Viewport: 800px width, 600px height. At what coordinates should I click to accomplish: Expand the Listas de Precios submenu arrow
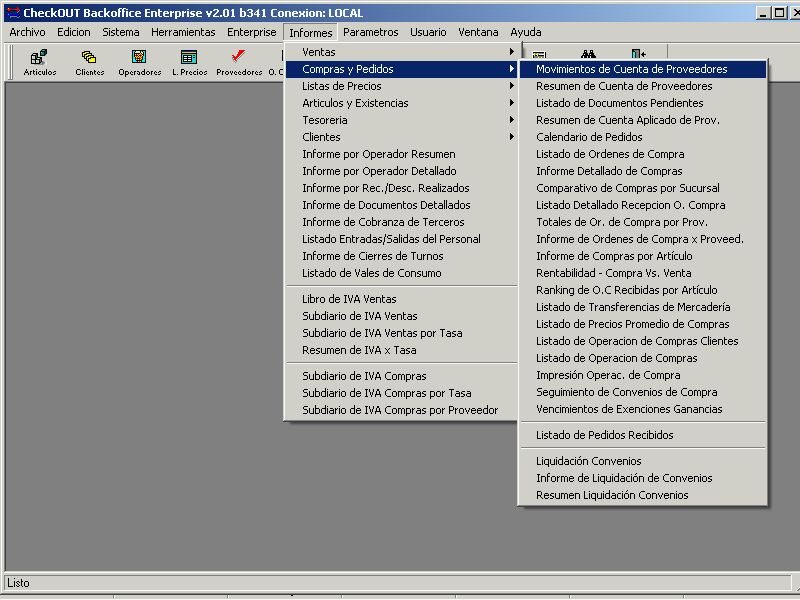pyautogui.click(x=511, y=86)
